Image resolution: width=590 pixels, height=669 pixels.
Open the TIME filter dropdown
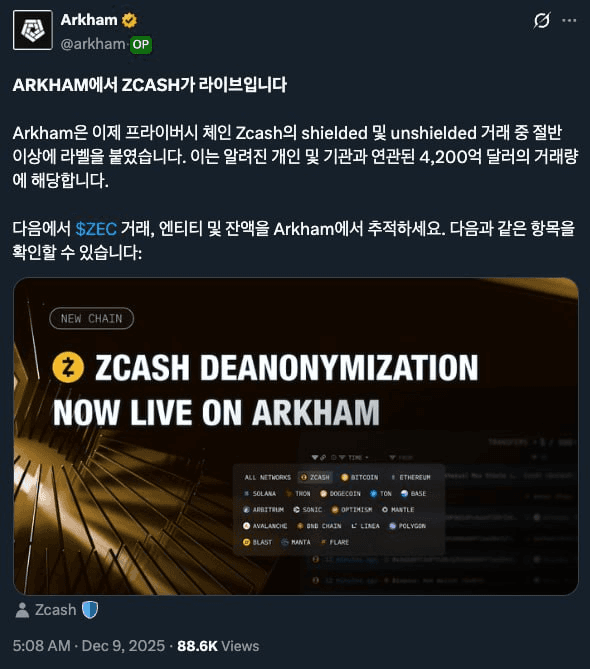click(x=353, y=458)
